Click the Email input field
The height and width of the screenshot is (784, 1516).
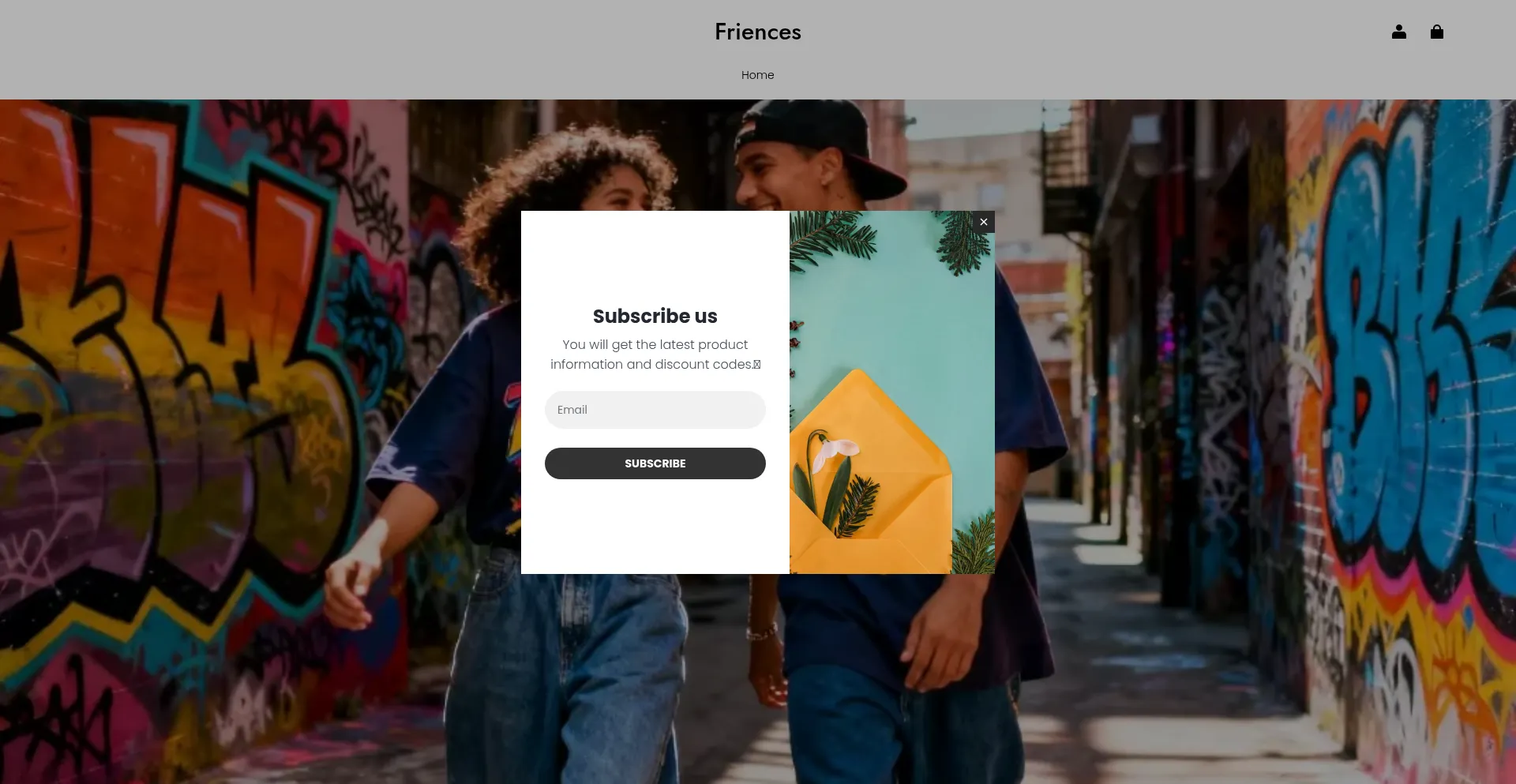655,410
